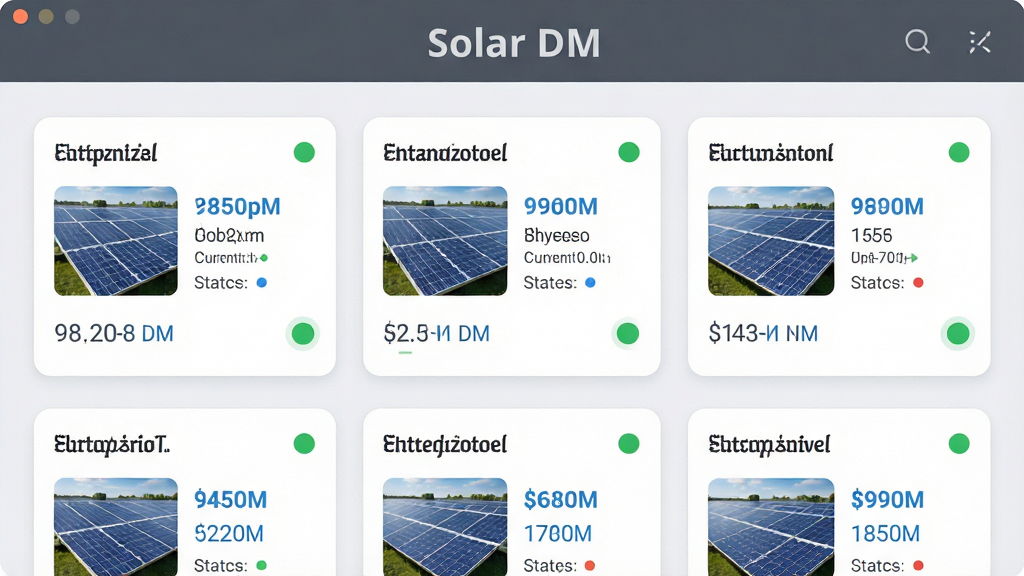The width and height of the screenshot is (1024, 576).
Task: Select the Ehttedizotoel card title
Action: tap(445, 445)
